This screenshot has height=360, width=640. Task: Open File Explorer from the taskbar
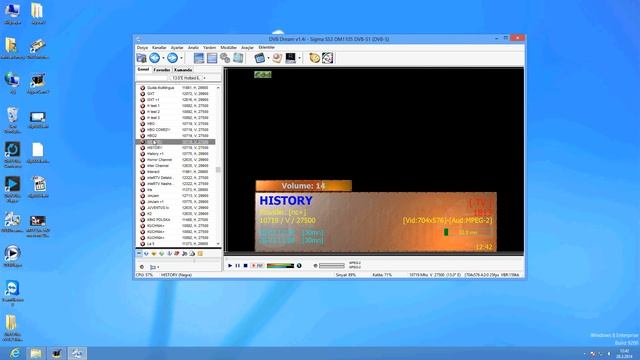[x=36, y=353]
